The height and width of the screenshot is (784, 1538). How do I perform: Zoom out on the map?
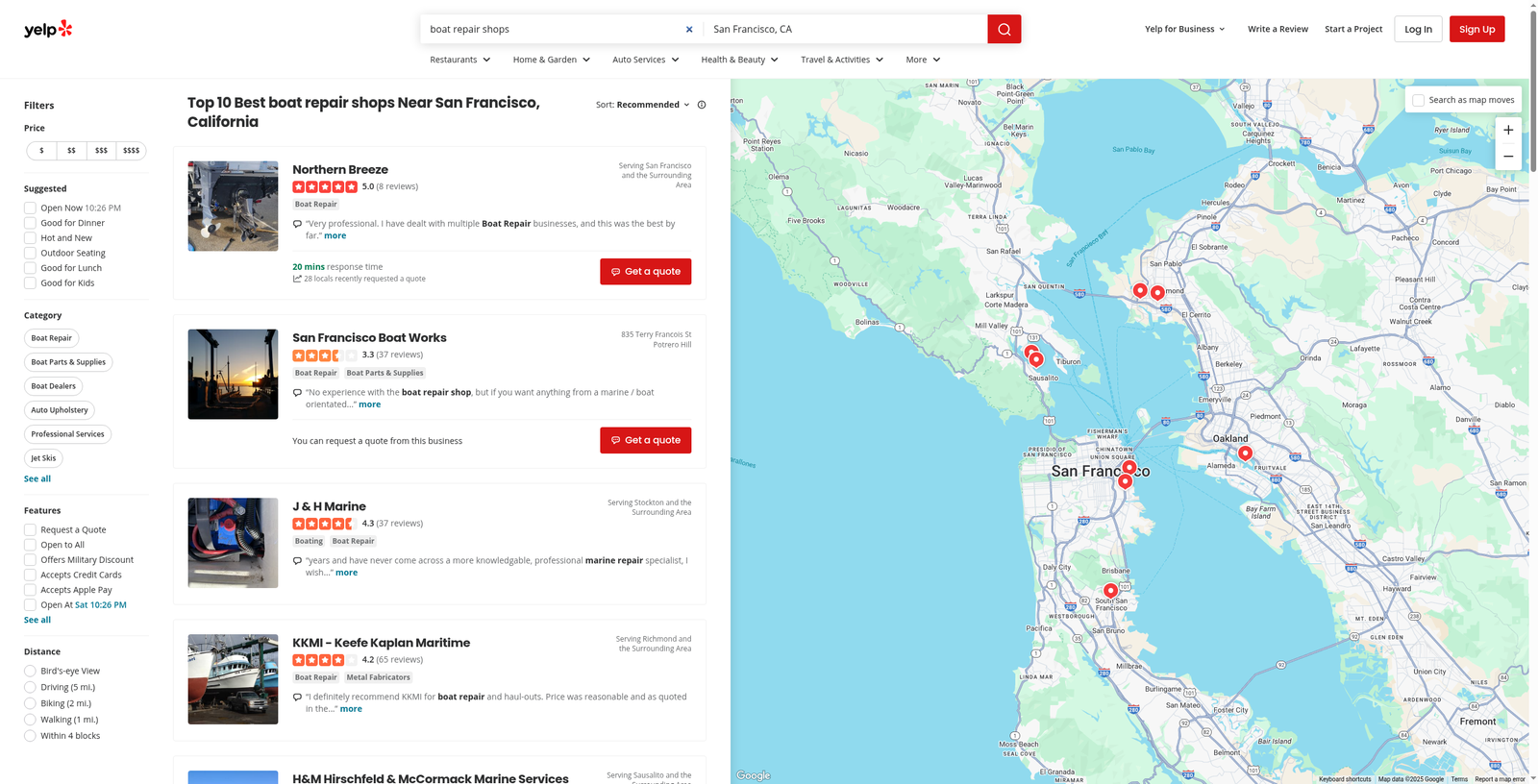click(x=1508, y=157)
